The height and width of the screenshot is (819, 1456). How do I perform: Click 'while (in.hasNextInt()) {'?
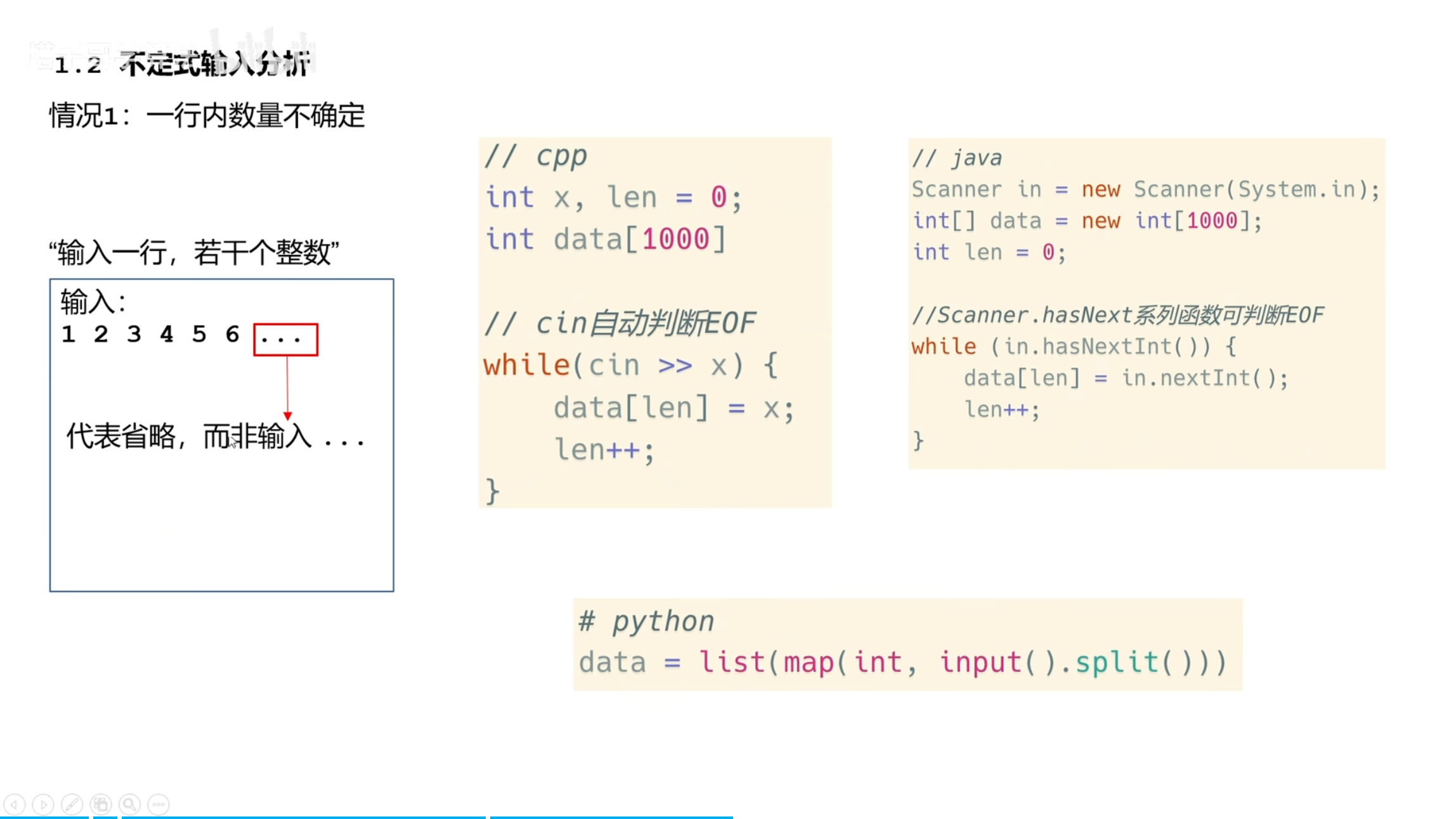pos(1074,347)
